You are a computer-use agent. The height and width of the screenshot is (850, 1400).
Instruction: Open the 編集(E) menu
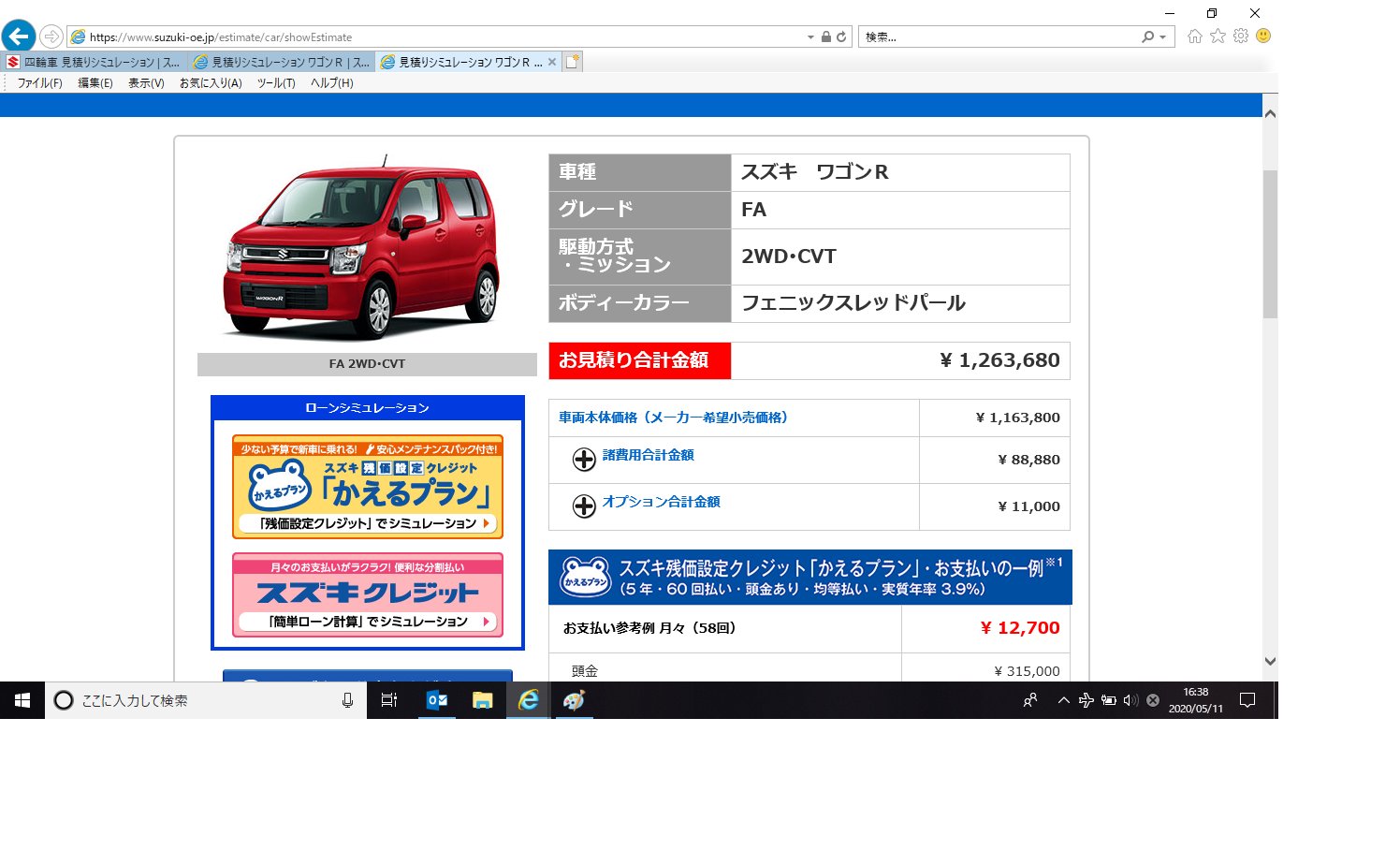[95, 83]
